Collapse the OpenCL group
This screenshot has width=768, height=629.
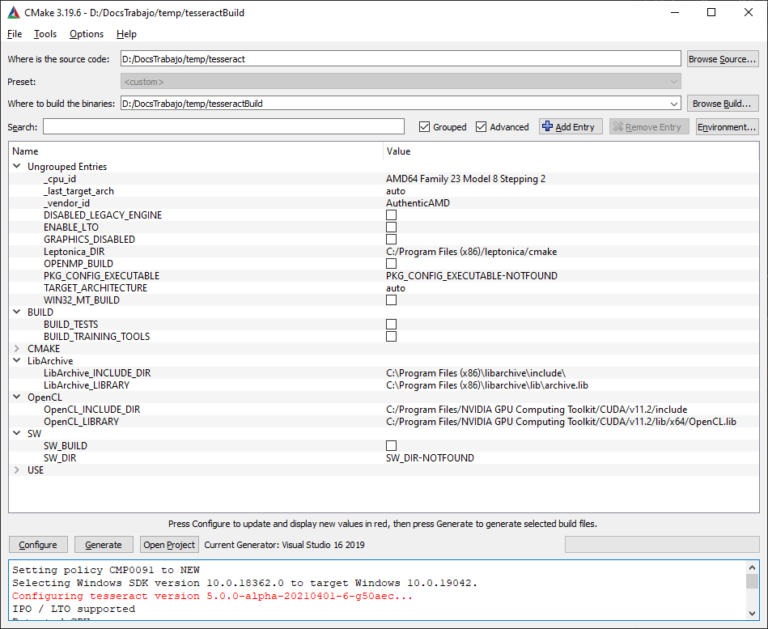tap(17, 397)
